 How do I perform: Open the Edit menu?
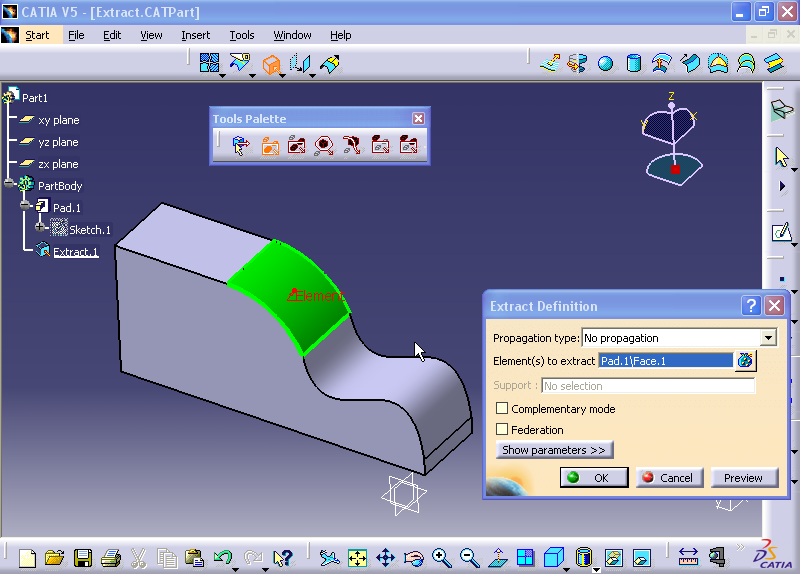click(x=112, y=35)
